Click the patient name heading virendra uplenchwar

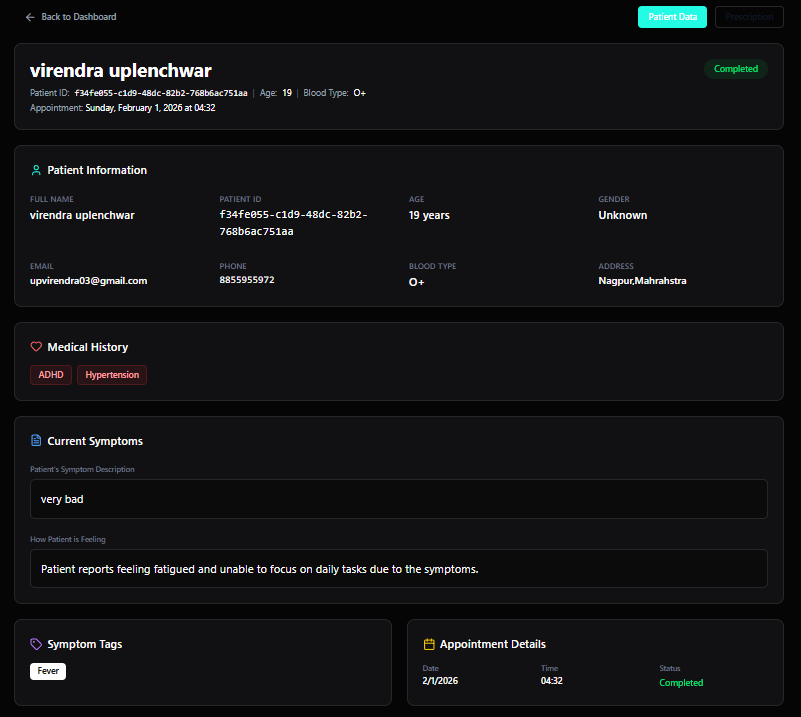click(x=120, y=70)
